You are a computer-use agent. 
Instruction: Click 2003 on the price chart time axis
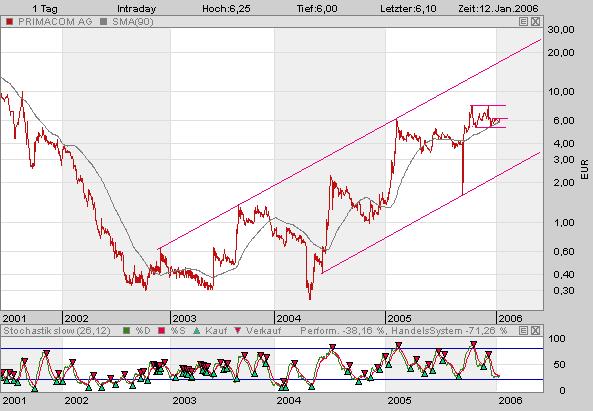(184, 318)
